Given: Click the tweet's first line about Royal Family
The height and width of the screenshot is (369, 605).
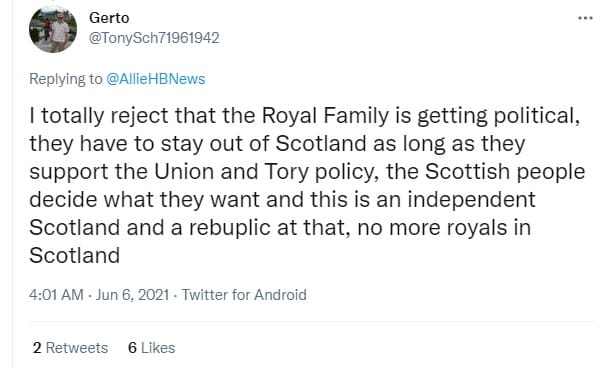Looking at the screenshot, I should tap(305, 115).
